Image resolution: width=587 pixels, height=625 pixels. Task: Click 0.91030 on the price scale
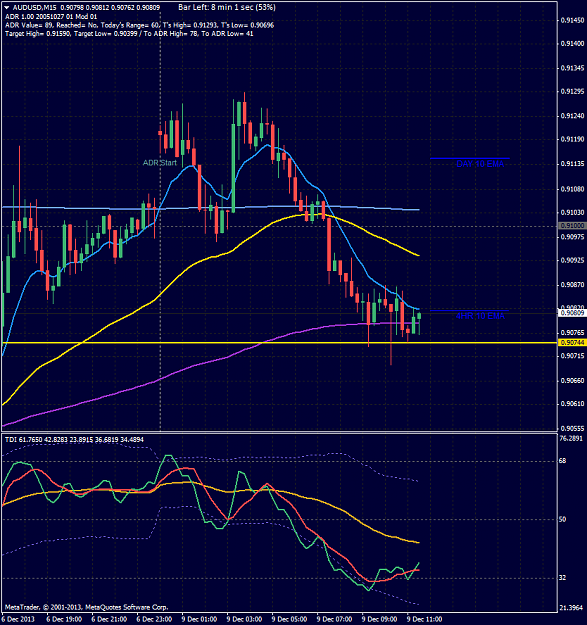pos(572,212)
